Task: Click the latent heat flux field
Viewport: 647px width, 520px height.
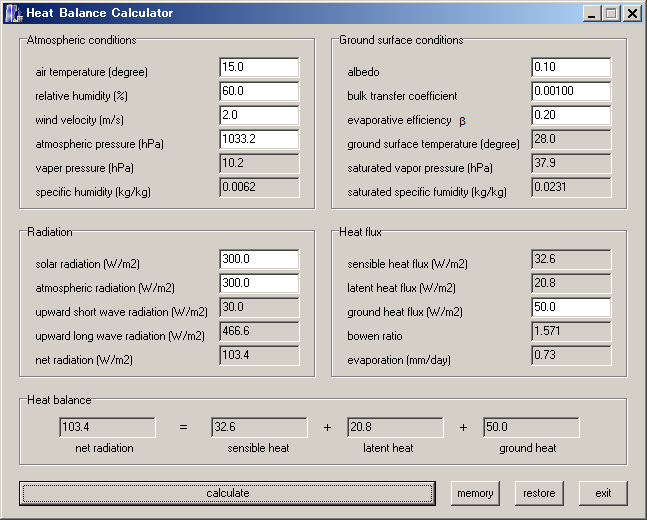Action: [x=571, y=283]
